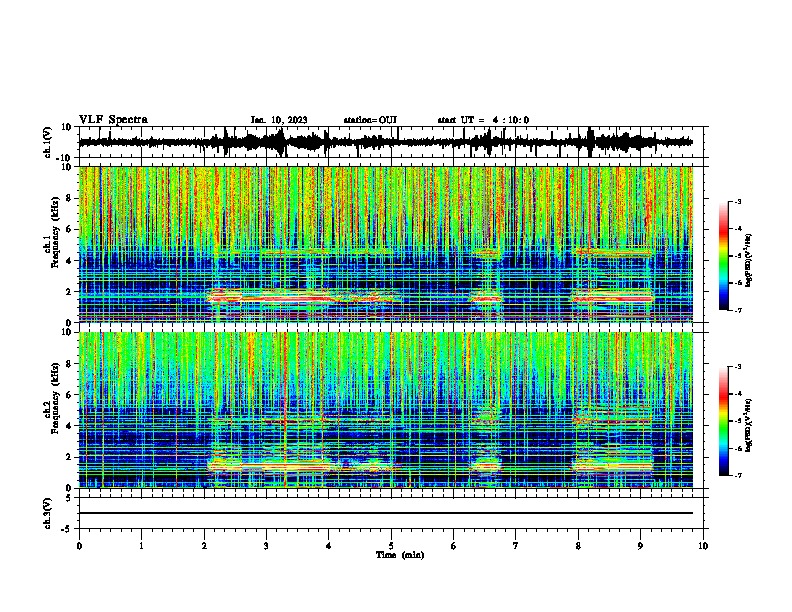Click the ch.1 spectrogram color scale bar
Viewport: 792px width, 612px height.
[x=724, y=256]
